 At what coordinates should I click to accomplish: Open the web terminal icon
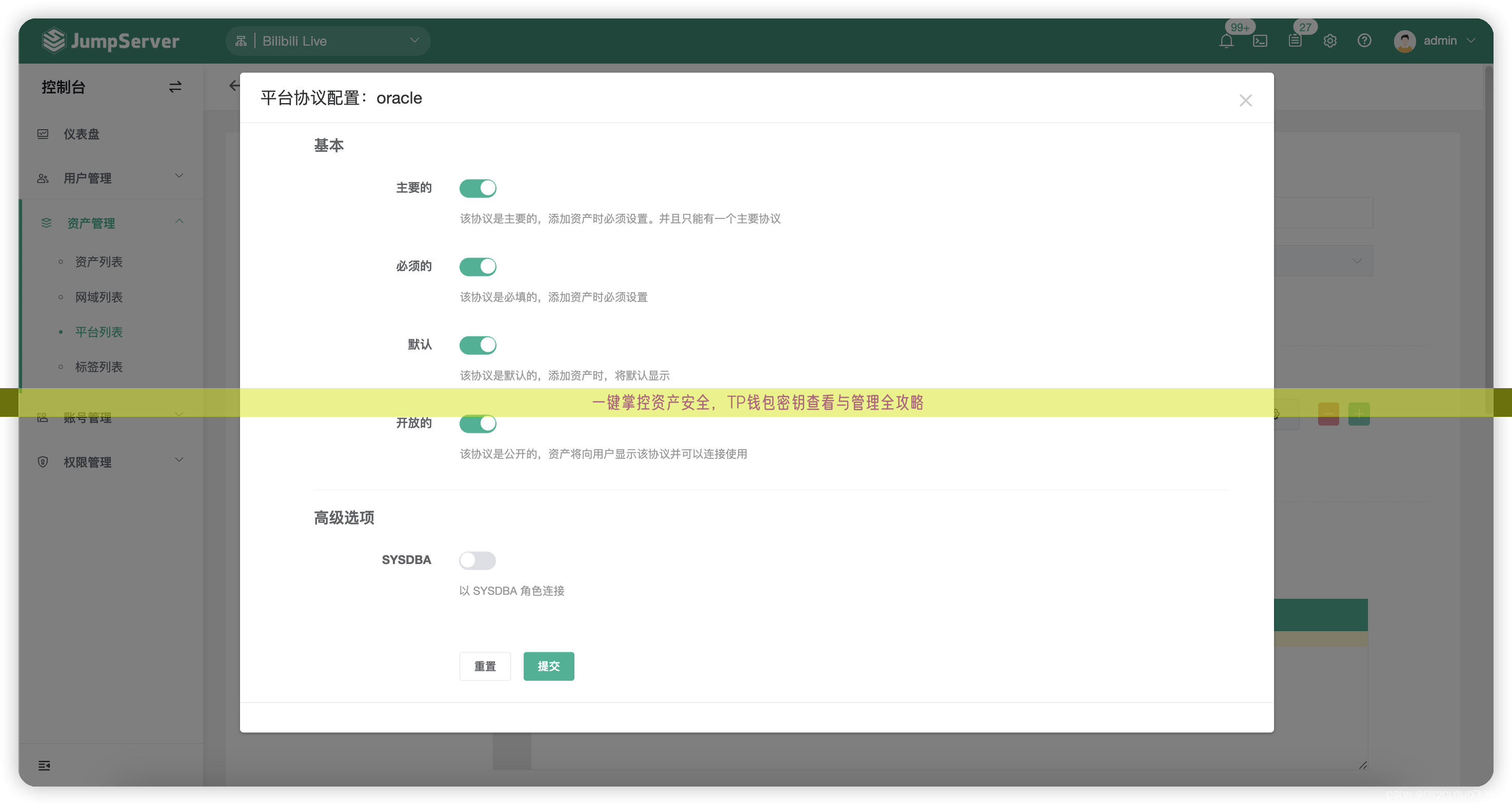[1260, 41]
